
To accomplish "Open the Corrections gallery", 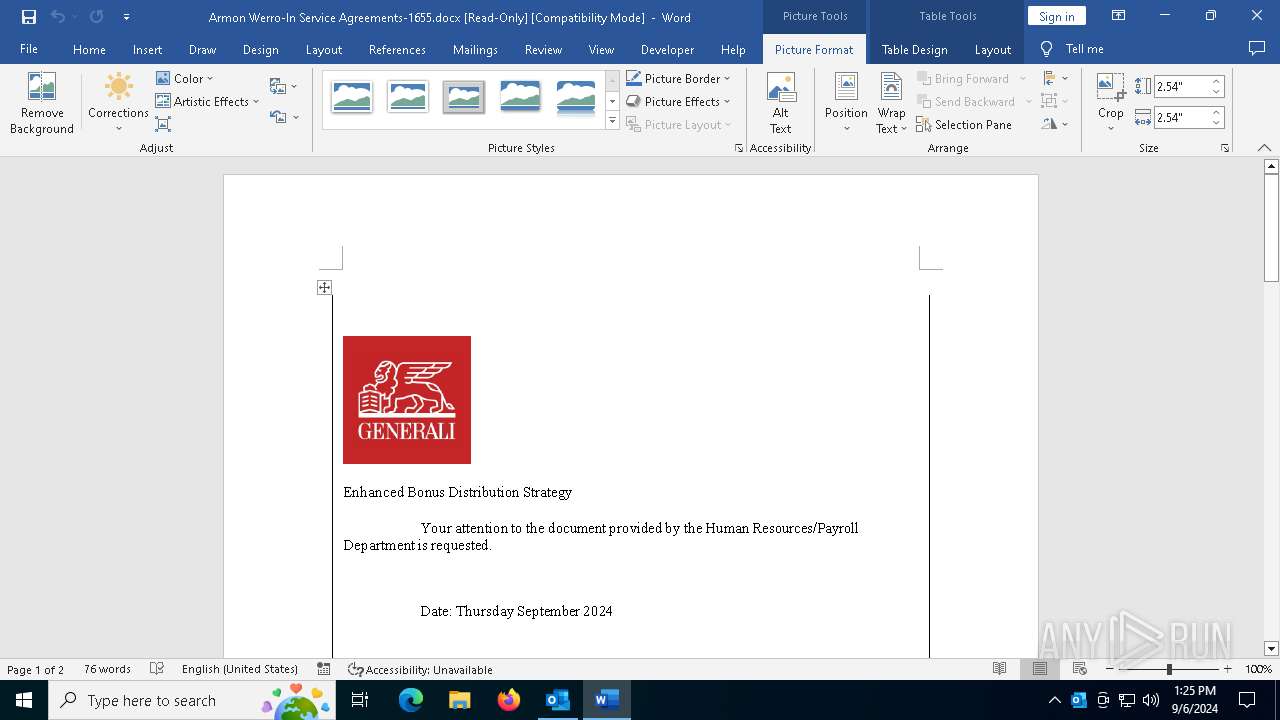I will click(x=118, y=103).
